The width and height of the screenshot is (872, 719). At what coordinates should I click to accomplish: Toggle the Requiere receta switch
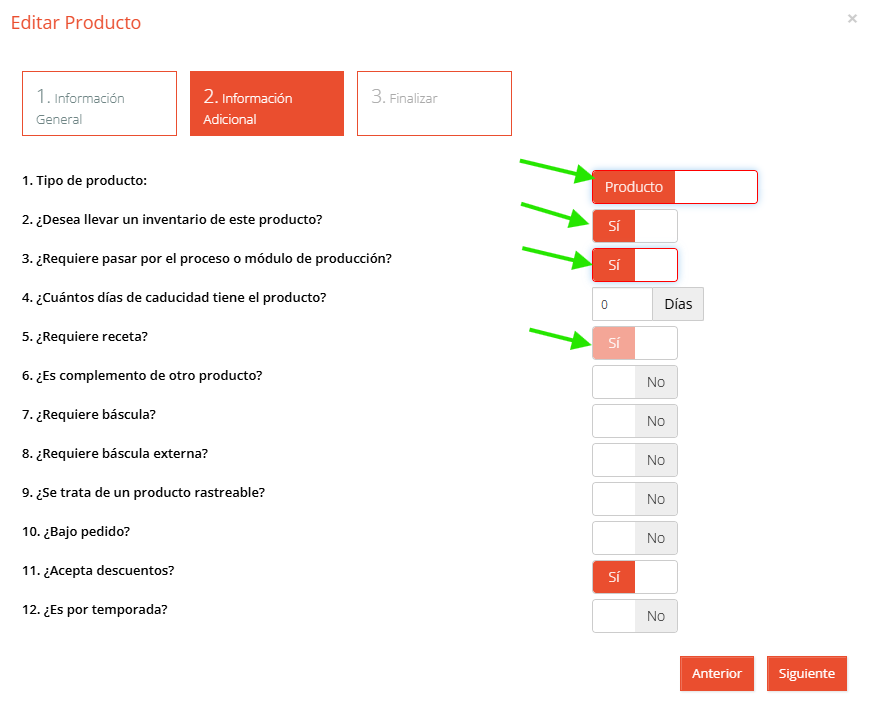[x=635, y=343]
